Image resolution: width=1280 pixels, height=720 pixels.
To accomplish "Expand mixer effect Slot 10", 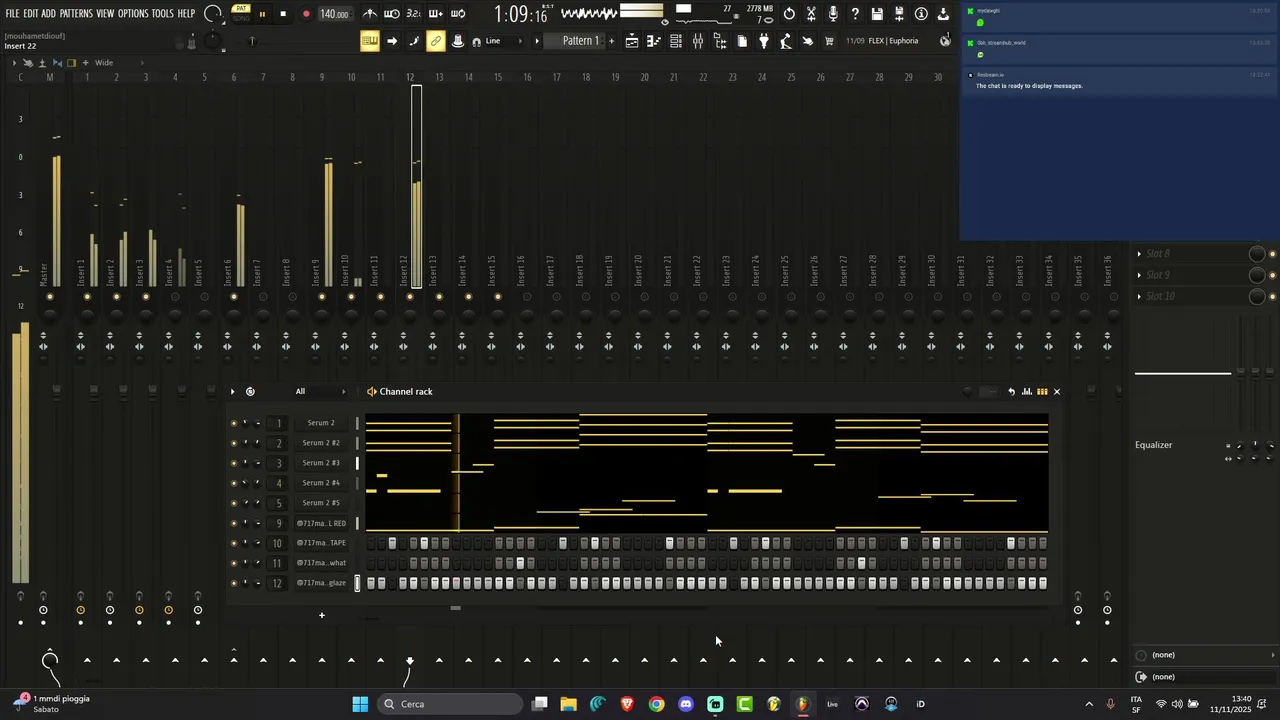I will 1139,296.
